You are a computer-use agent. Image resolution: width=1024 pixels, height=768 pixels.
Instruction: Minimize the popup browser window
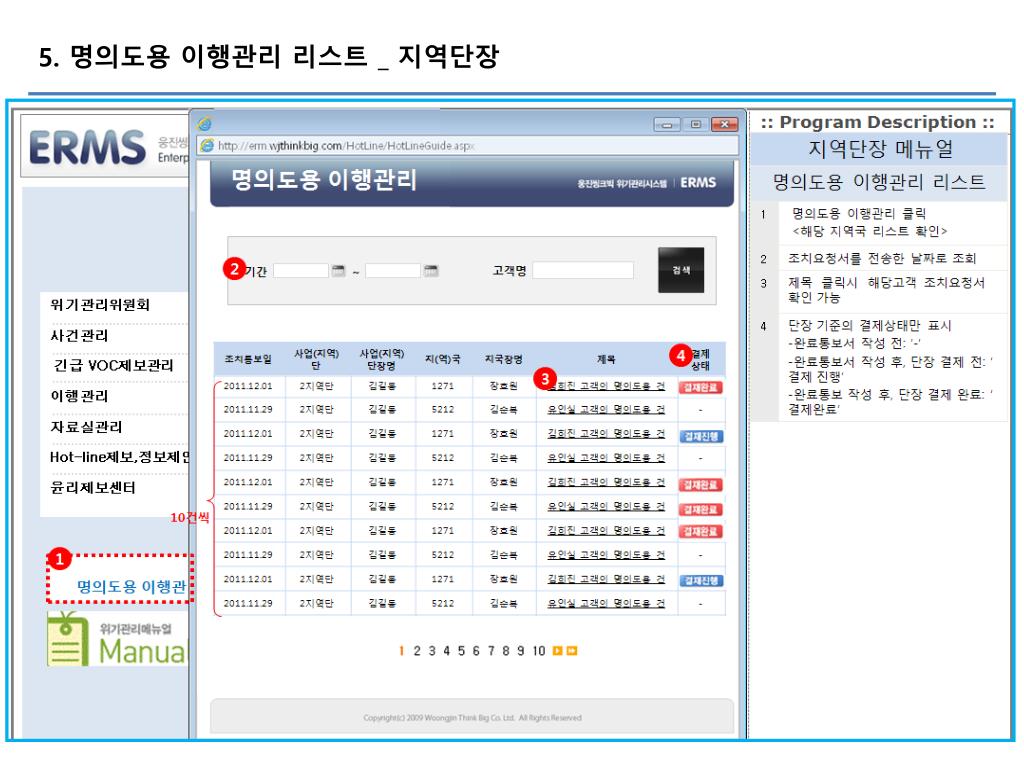[667, 124]
